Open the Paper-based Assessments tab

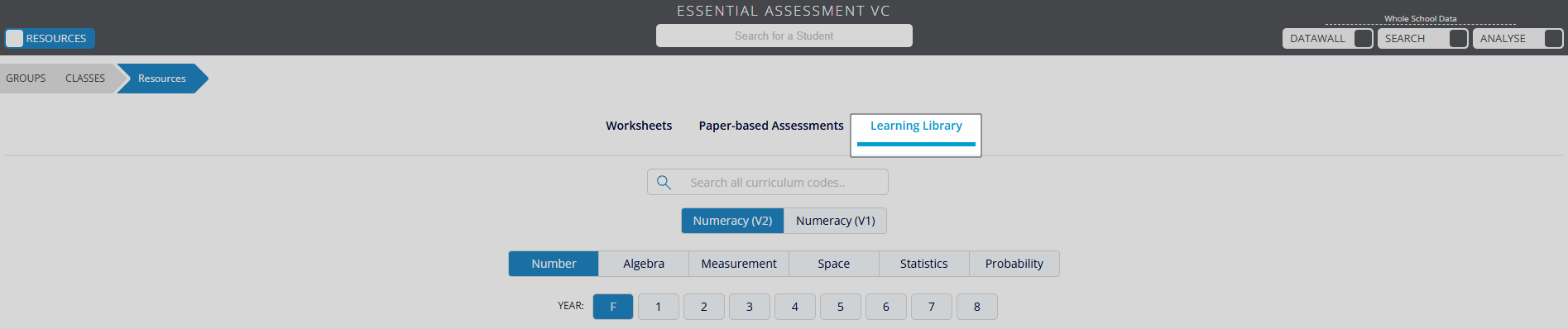(x=771, y=126)
